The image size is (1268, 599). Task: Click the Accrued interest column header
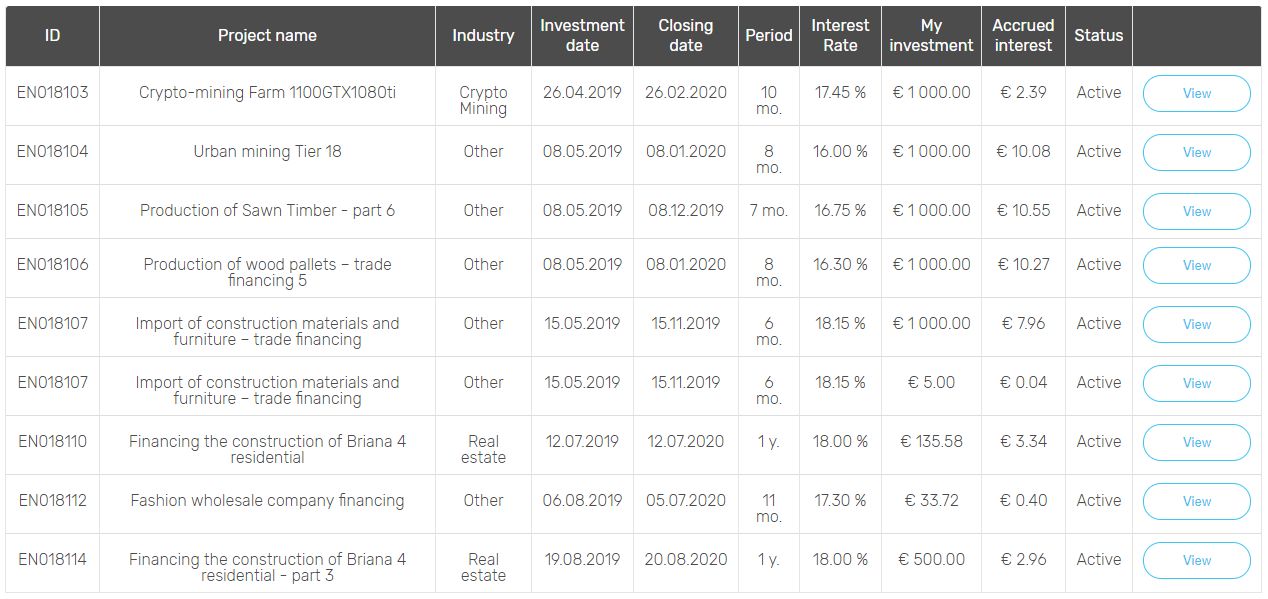[x=1023, y=36]
